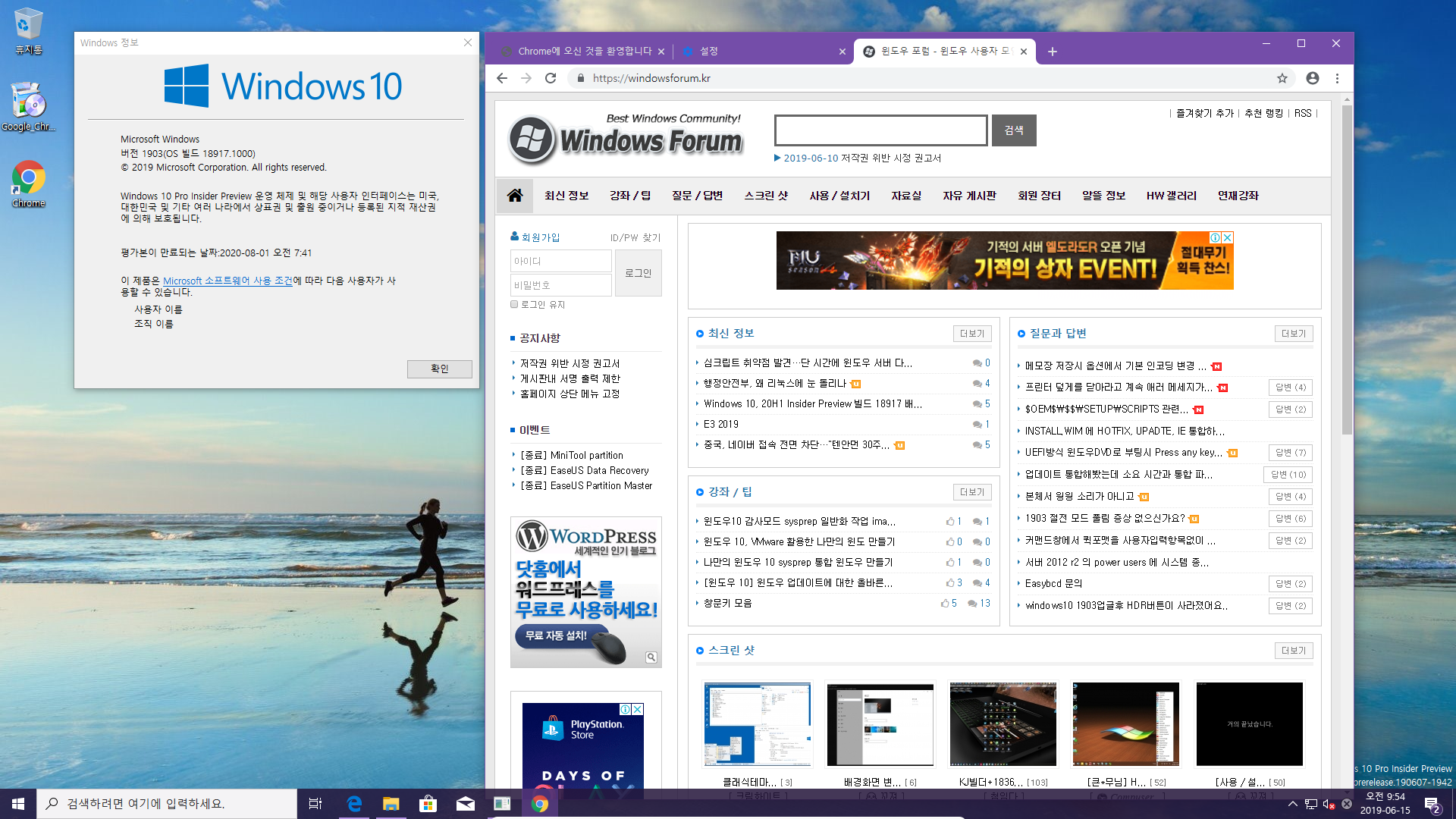Open the HW 갤러리 menu item
Image resolution: width=1456 pixels, height=819 pixels.
click(x=1172, y=196)
